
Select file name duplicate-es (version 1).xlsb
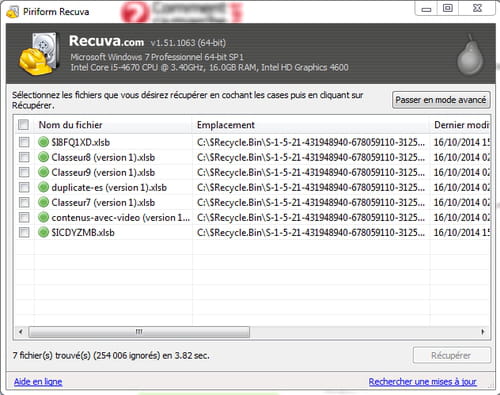[109, 187]
